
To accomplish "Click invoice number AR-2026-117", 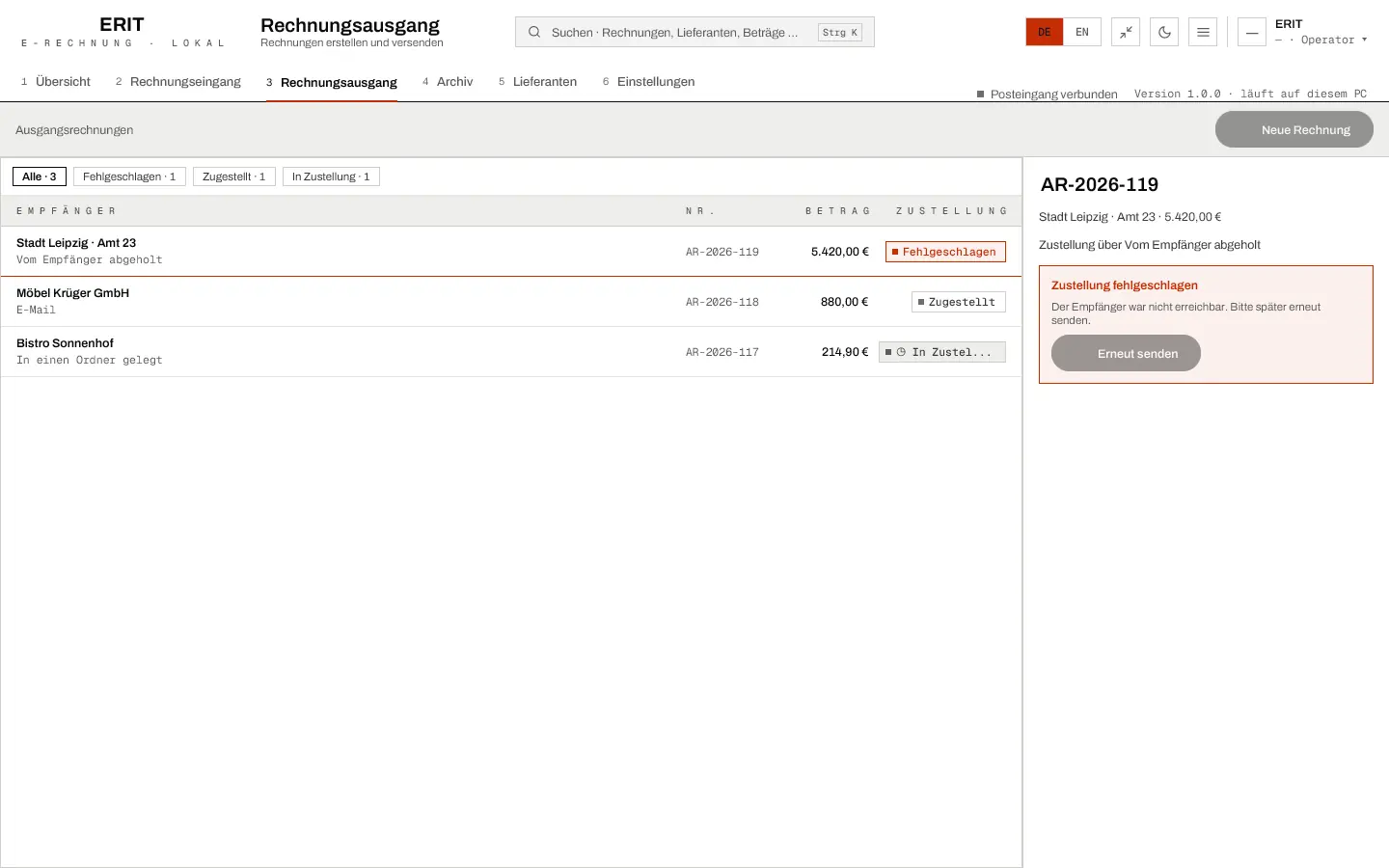I will click(x=722, y=352).
